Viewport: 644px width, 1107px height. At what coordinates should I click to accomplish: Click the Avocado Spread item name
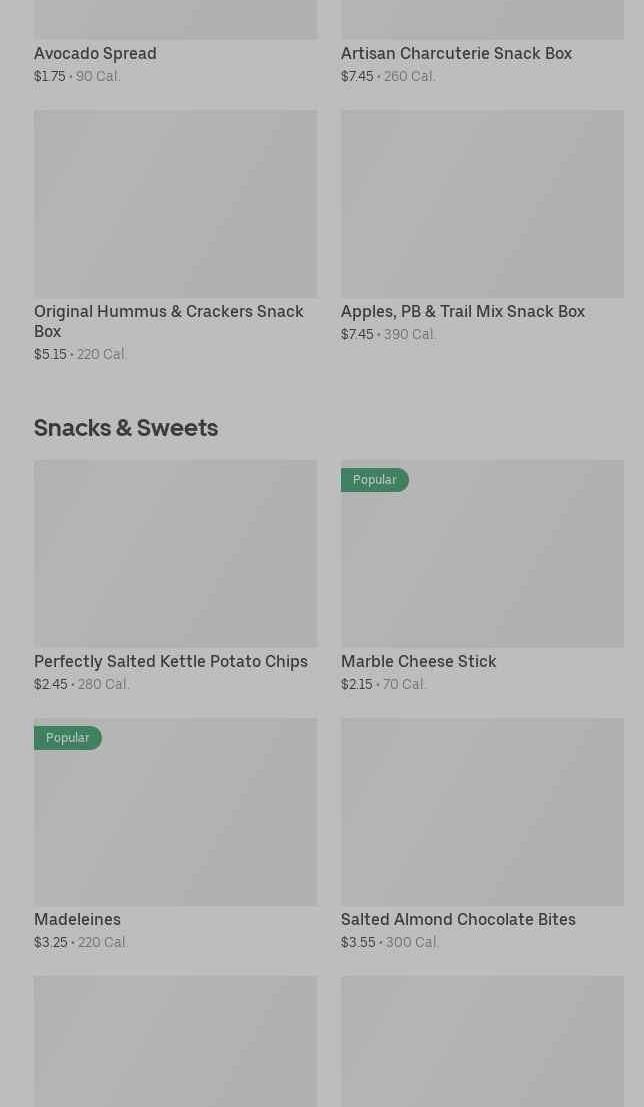coord(95,53)
